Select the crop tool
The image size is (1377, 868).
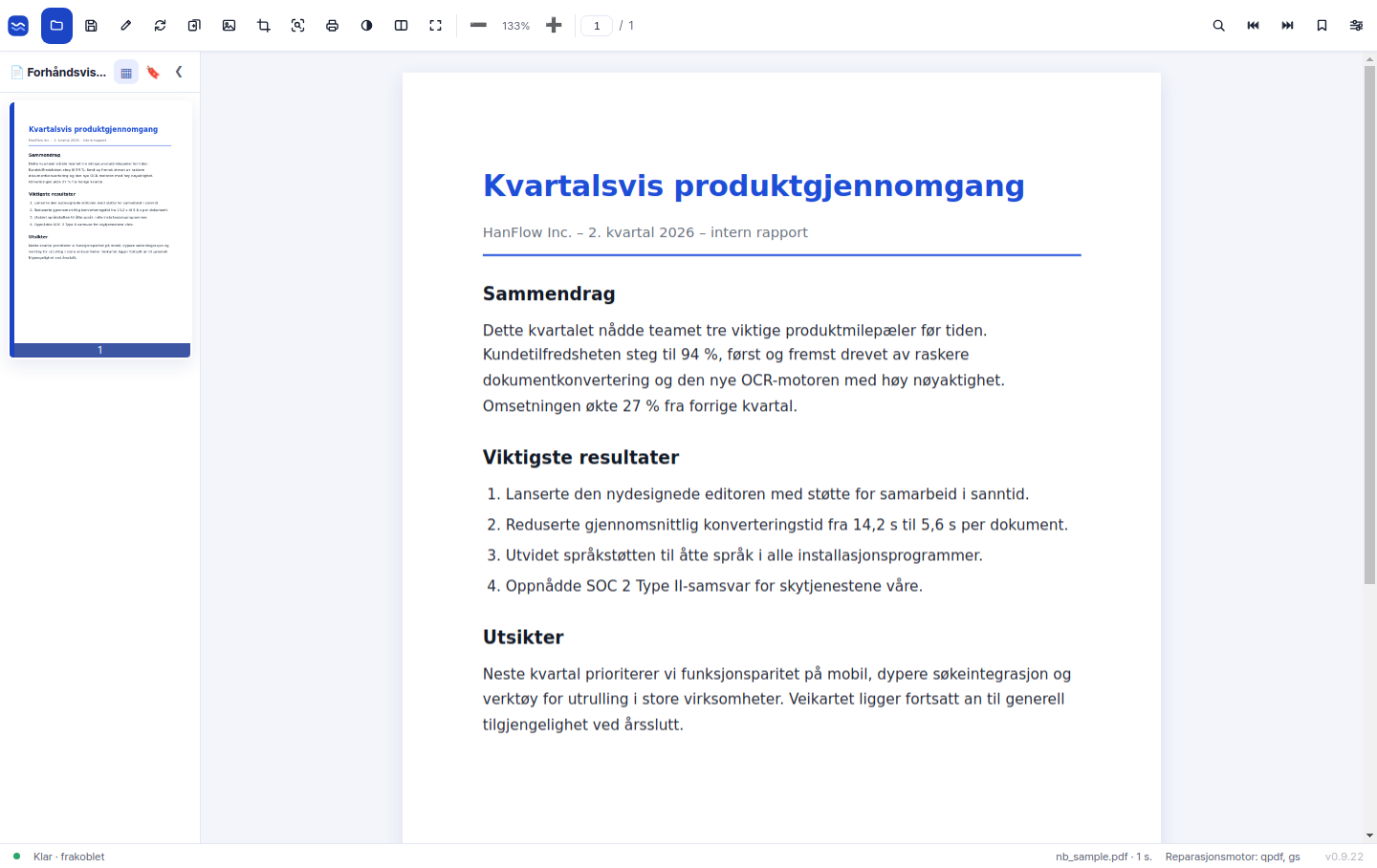pyautogui.click(x=263, y=26)
